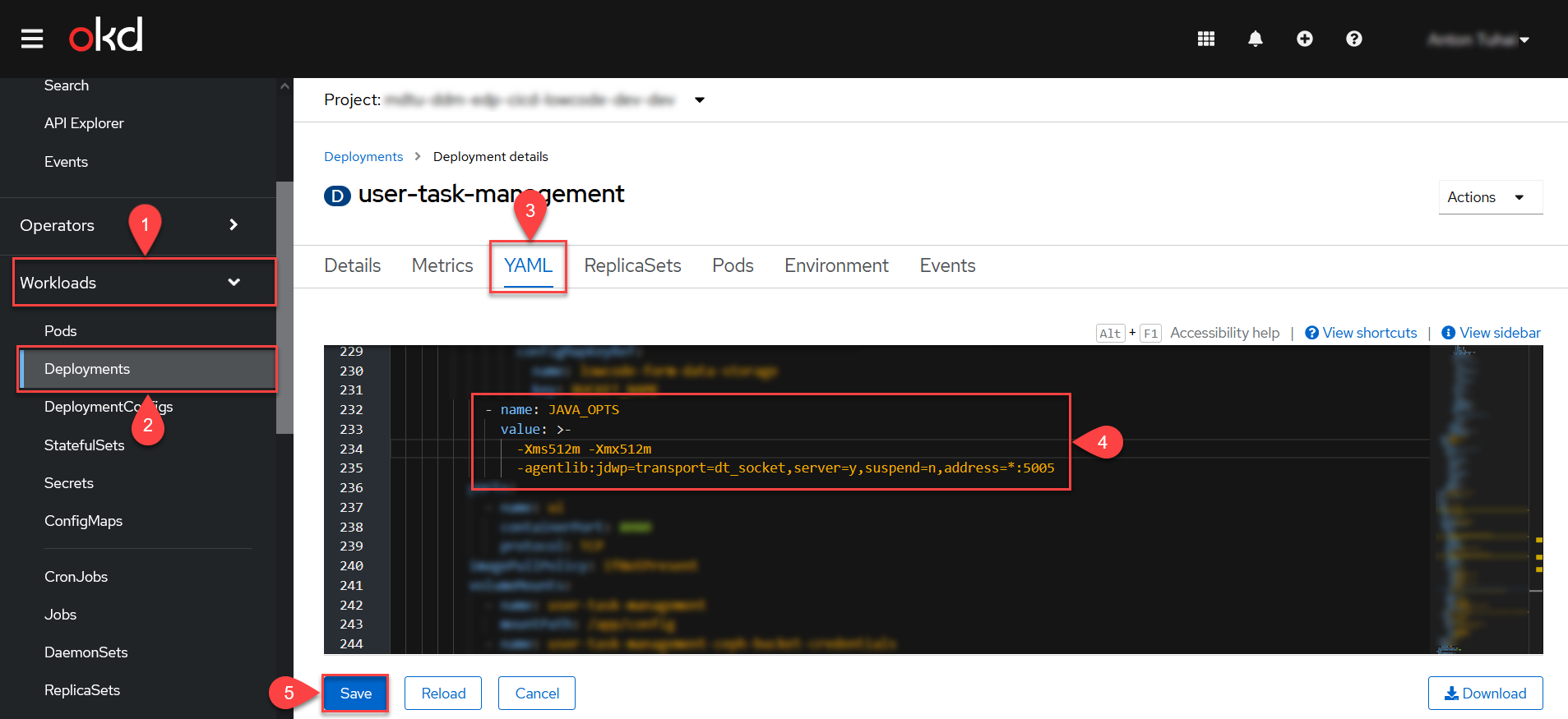Click View shortcuts link
Screen dimensions: 1568x719
1362,333
